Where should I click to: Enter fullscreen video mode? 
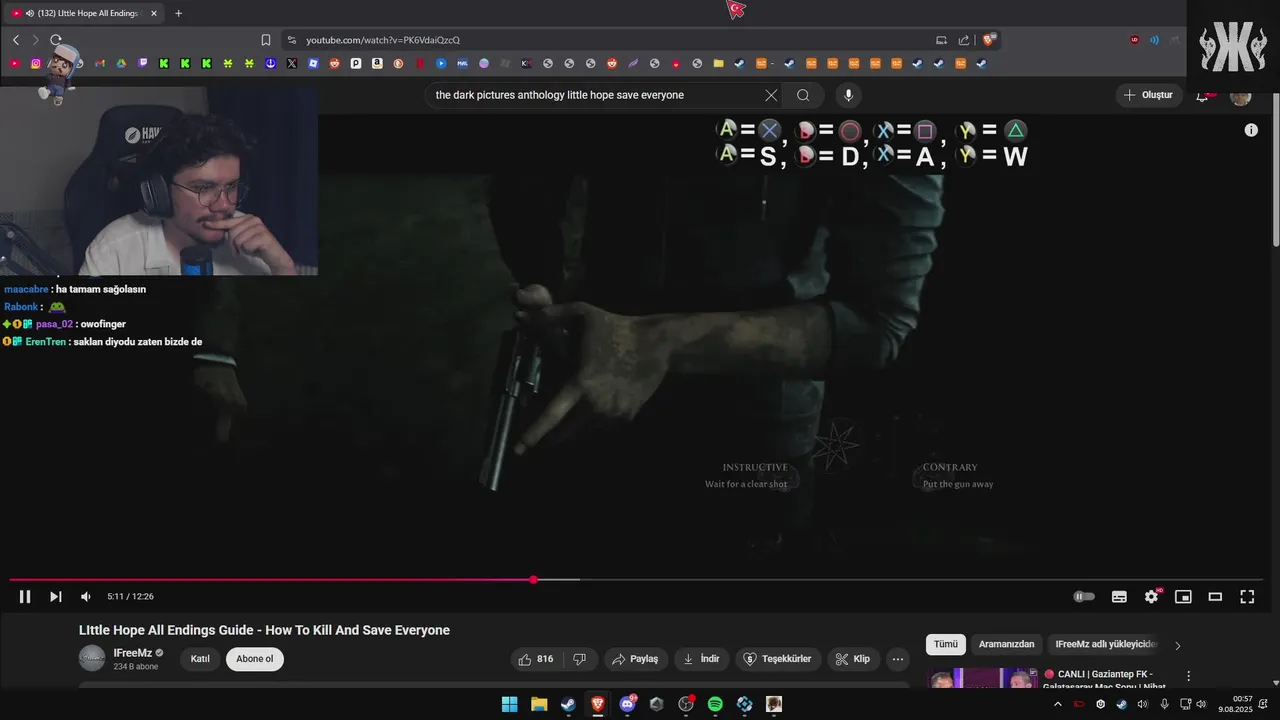point(1247,597)
